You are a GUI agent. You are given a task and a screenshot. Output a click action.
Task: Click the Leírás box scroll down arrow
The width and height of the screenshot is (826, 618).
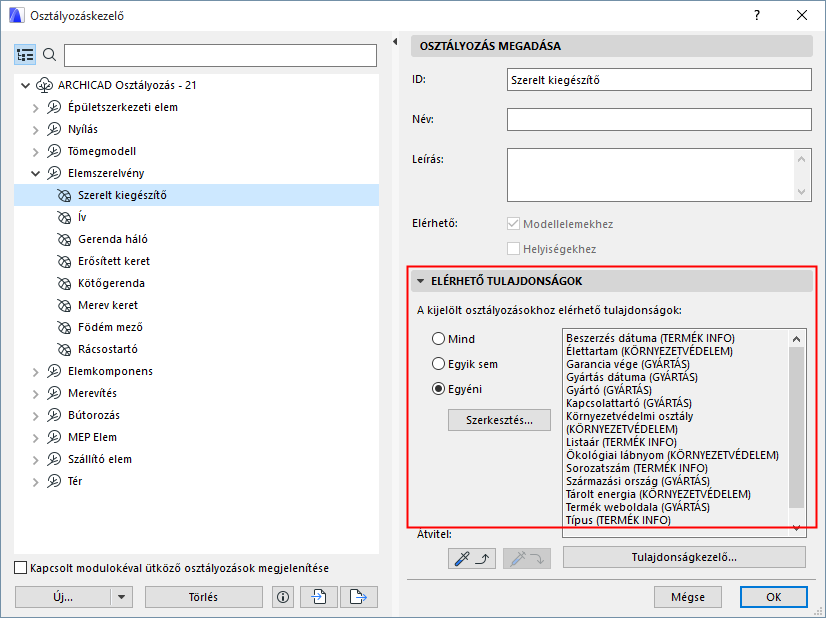click(x=801, y=192)
